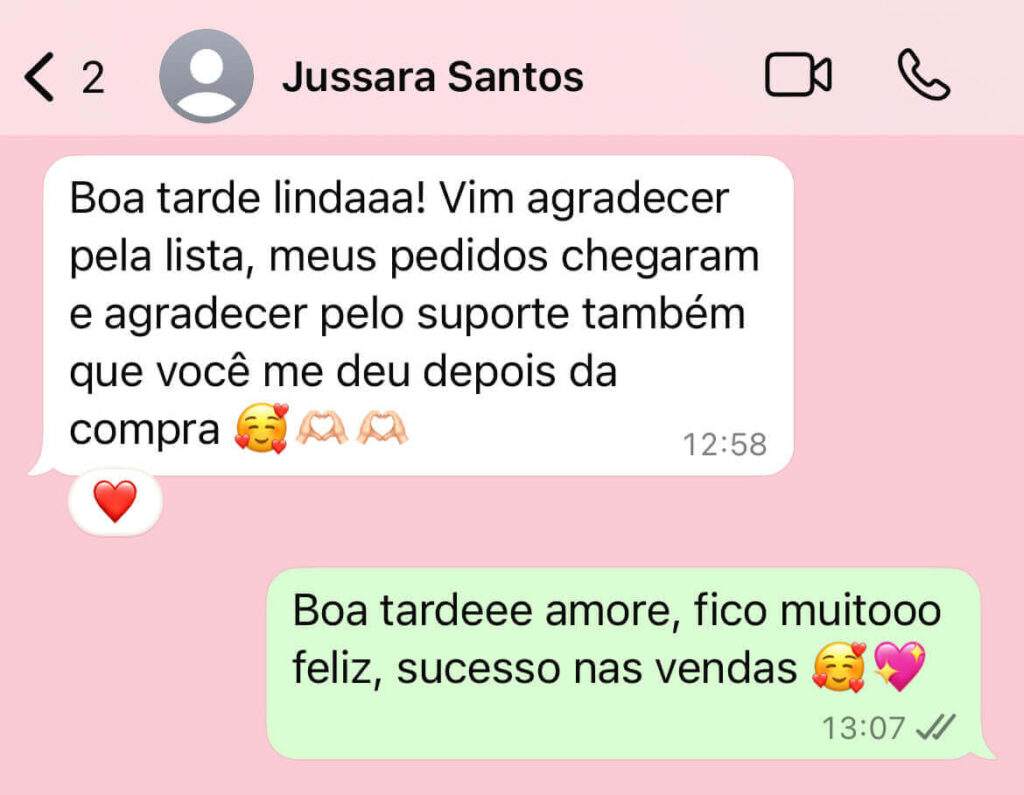The image size is (1024, 795).
Task: Tap the 13:07 sent message timestamp
Action: (863, 728)
